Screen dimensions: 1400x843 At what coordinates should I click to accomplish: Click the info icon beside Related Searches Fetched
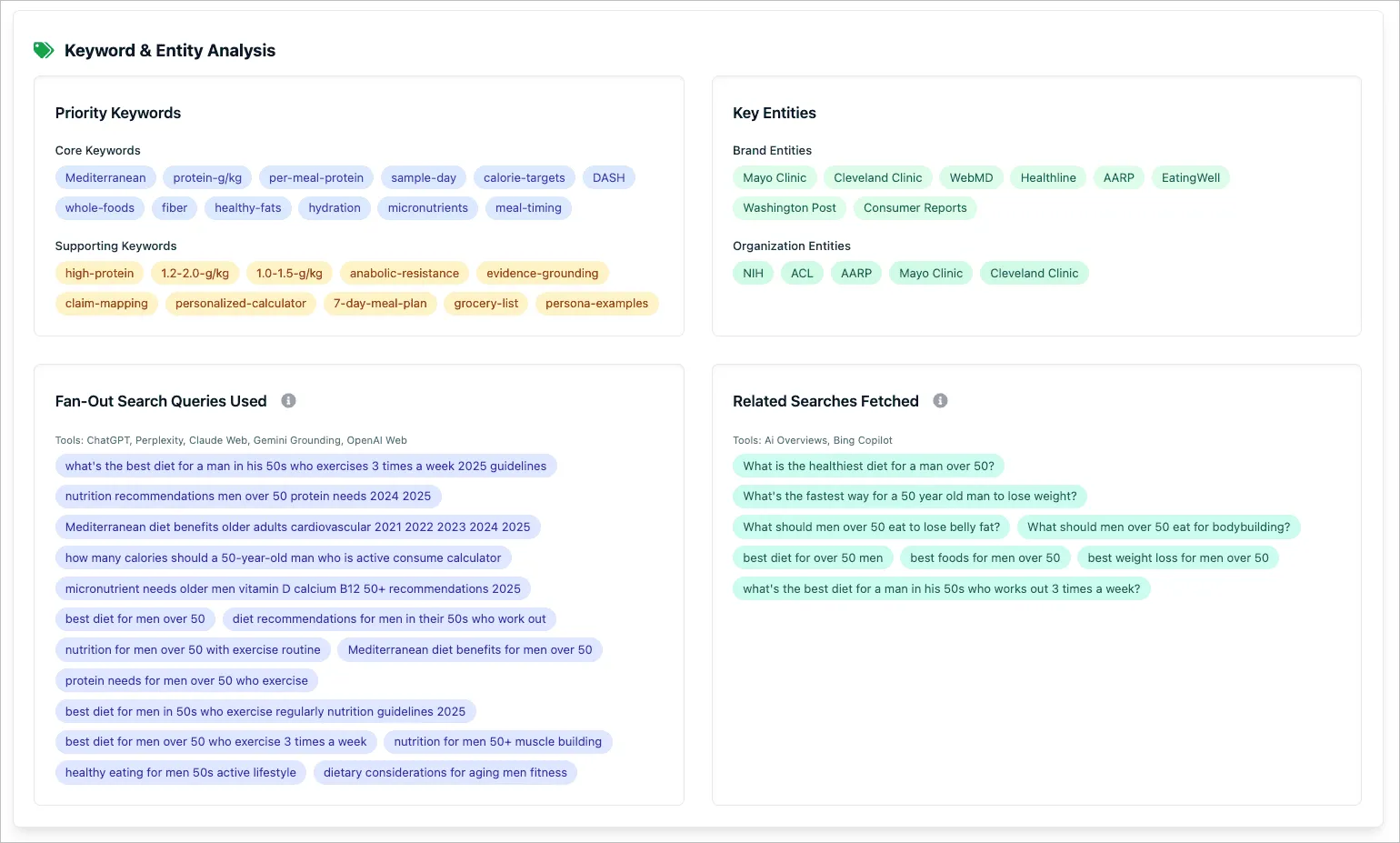click(940, 400)
